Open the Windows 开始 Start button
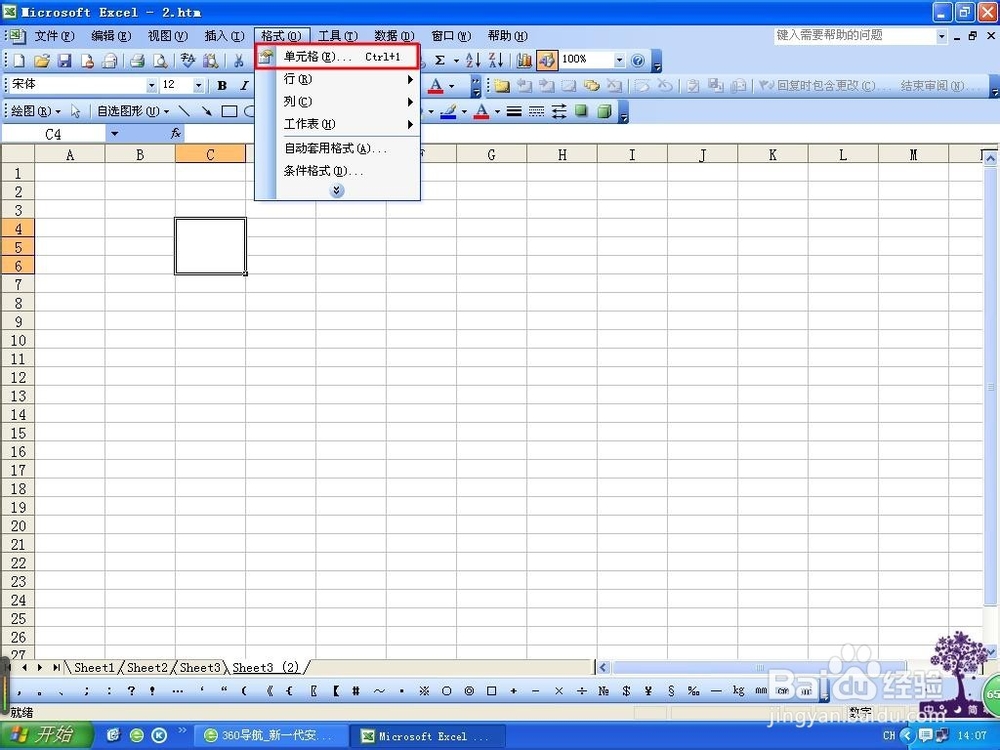The width and height of the screenshot is (1000, 750). pyautogui.click(x=46, y=735)
